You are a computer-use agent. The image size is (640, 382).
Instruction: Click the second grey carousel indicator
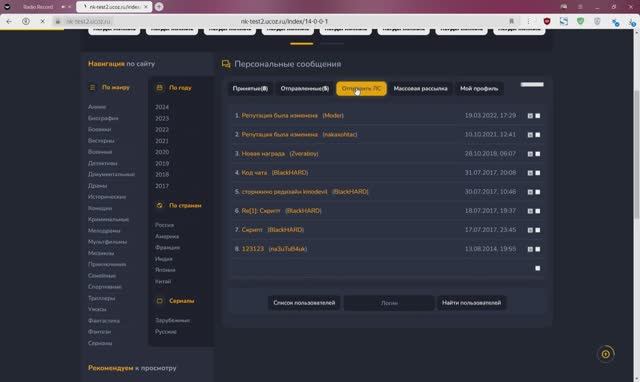coord(331,43)
